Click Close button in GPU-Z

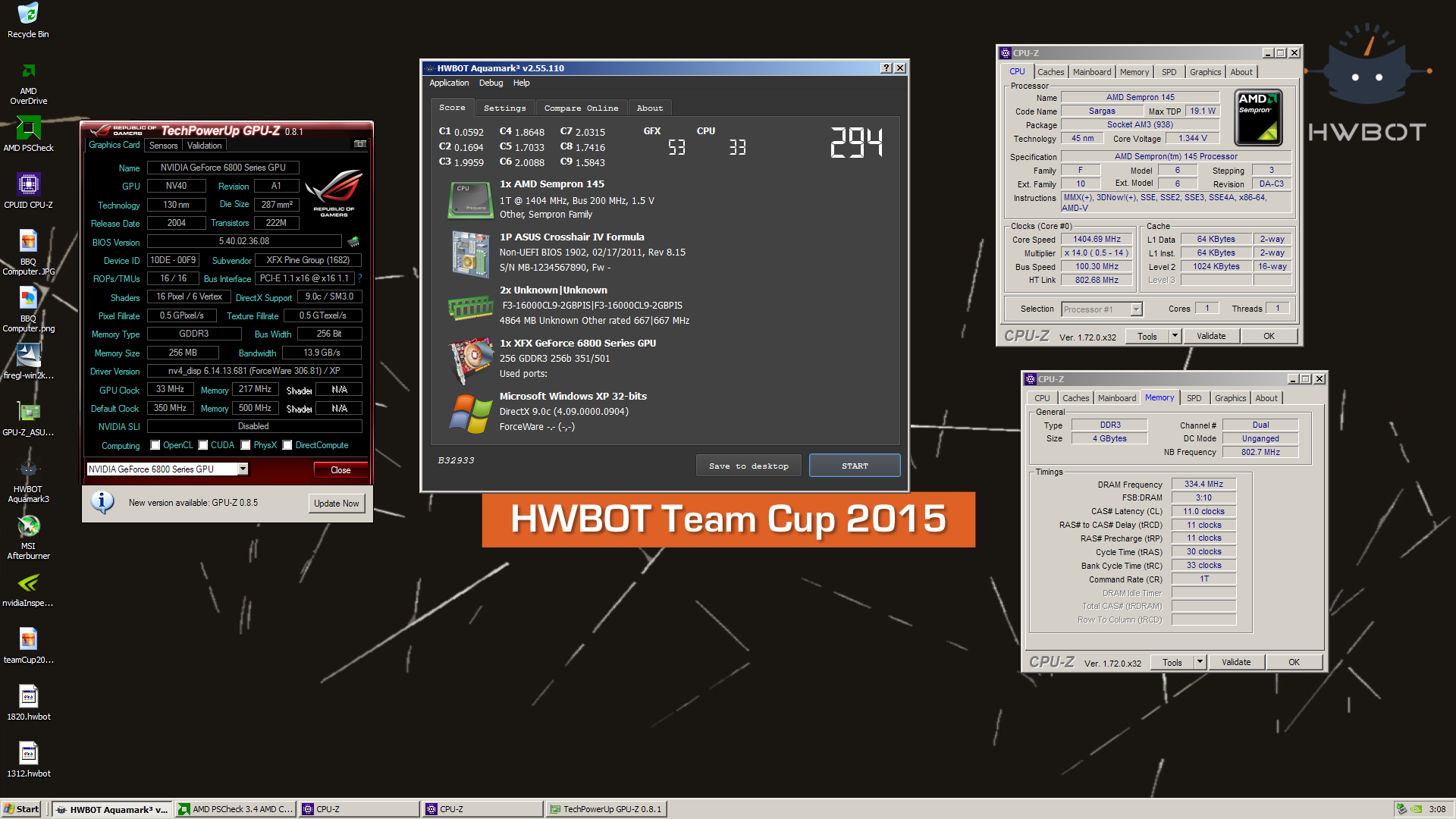point(340,470)
